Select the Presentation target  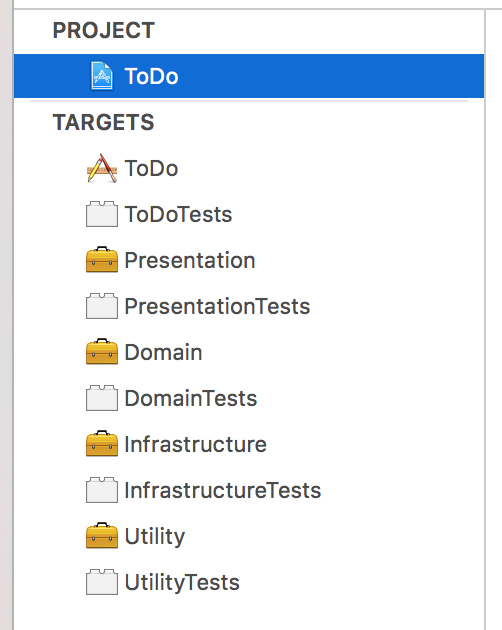coord(190,260)
